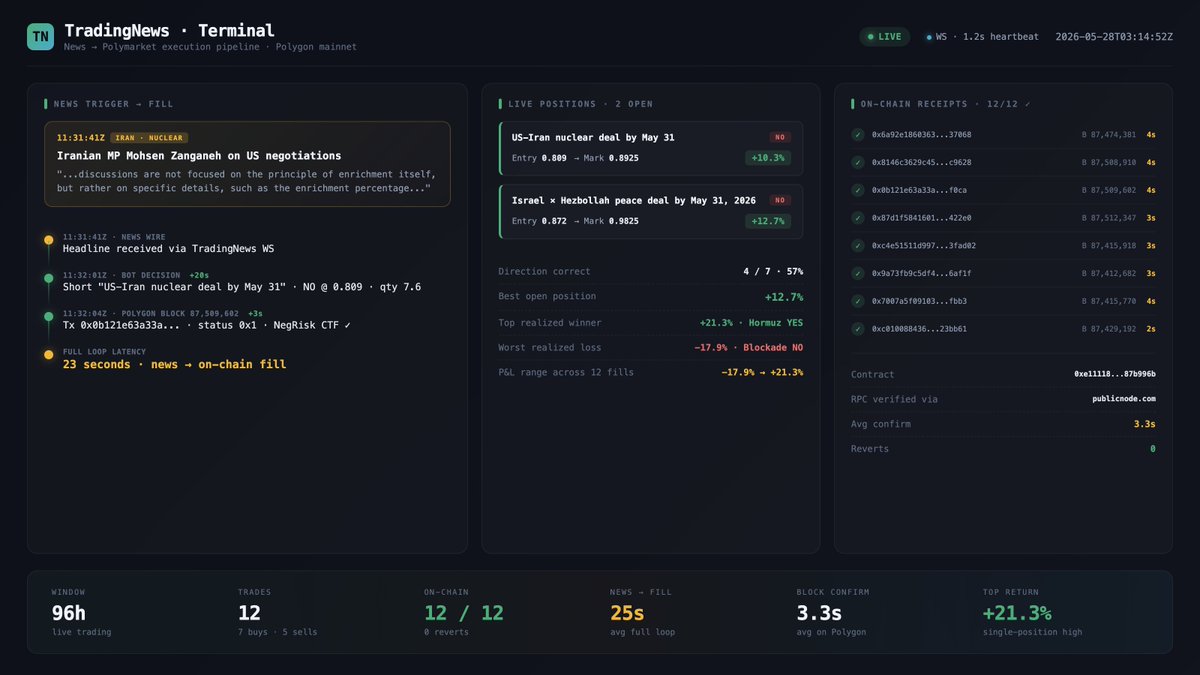Click the check icon for receipt 0x9a73fb9c5df4...6af1f
Screen dimensions: 1200x675
[x=858, y=273]
